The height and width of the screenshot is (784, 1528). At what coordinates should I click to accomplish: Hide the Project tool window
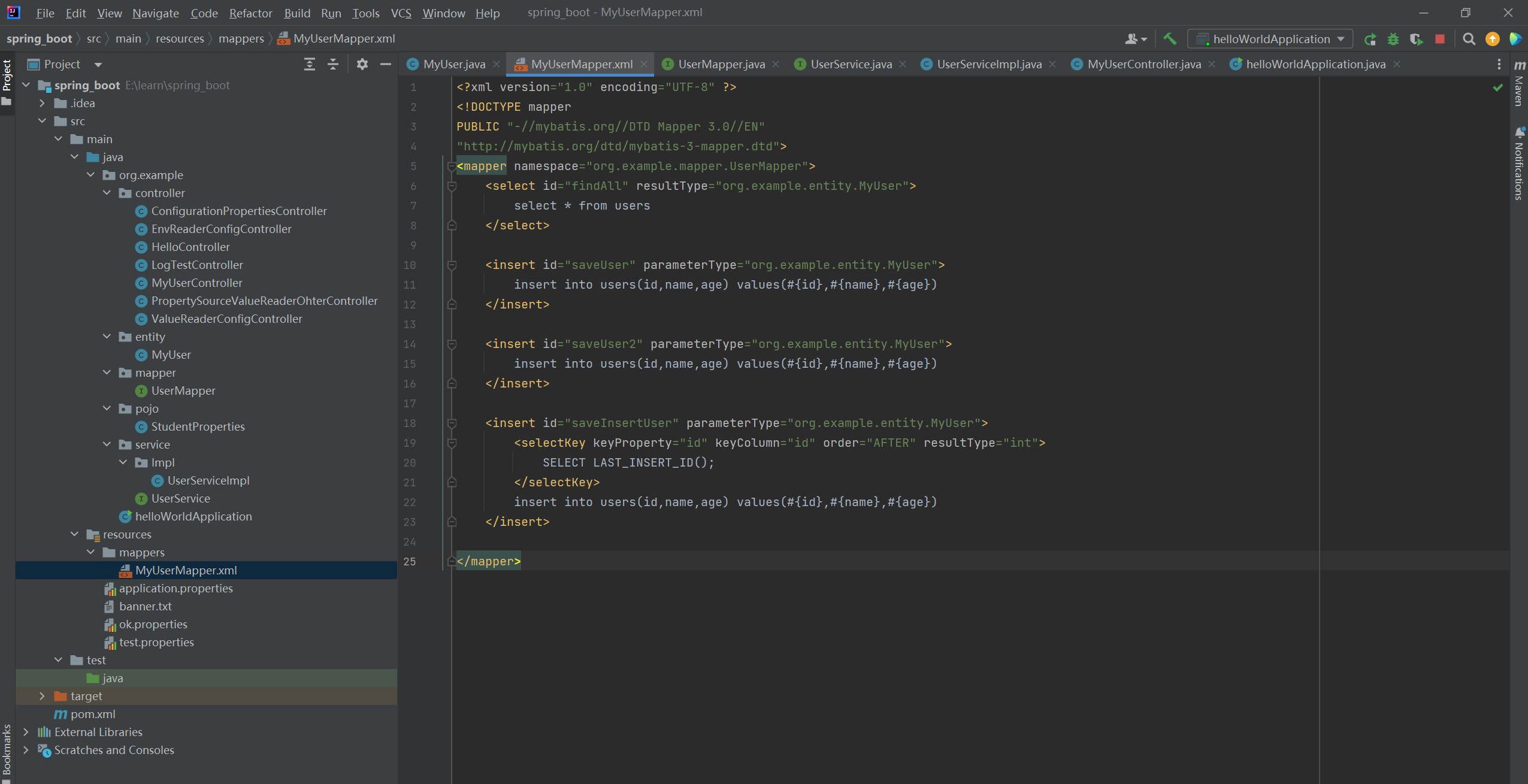click(x=386, y=64)
